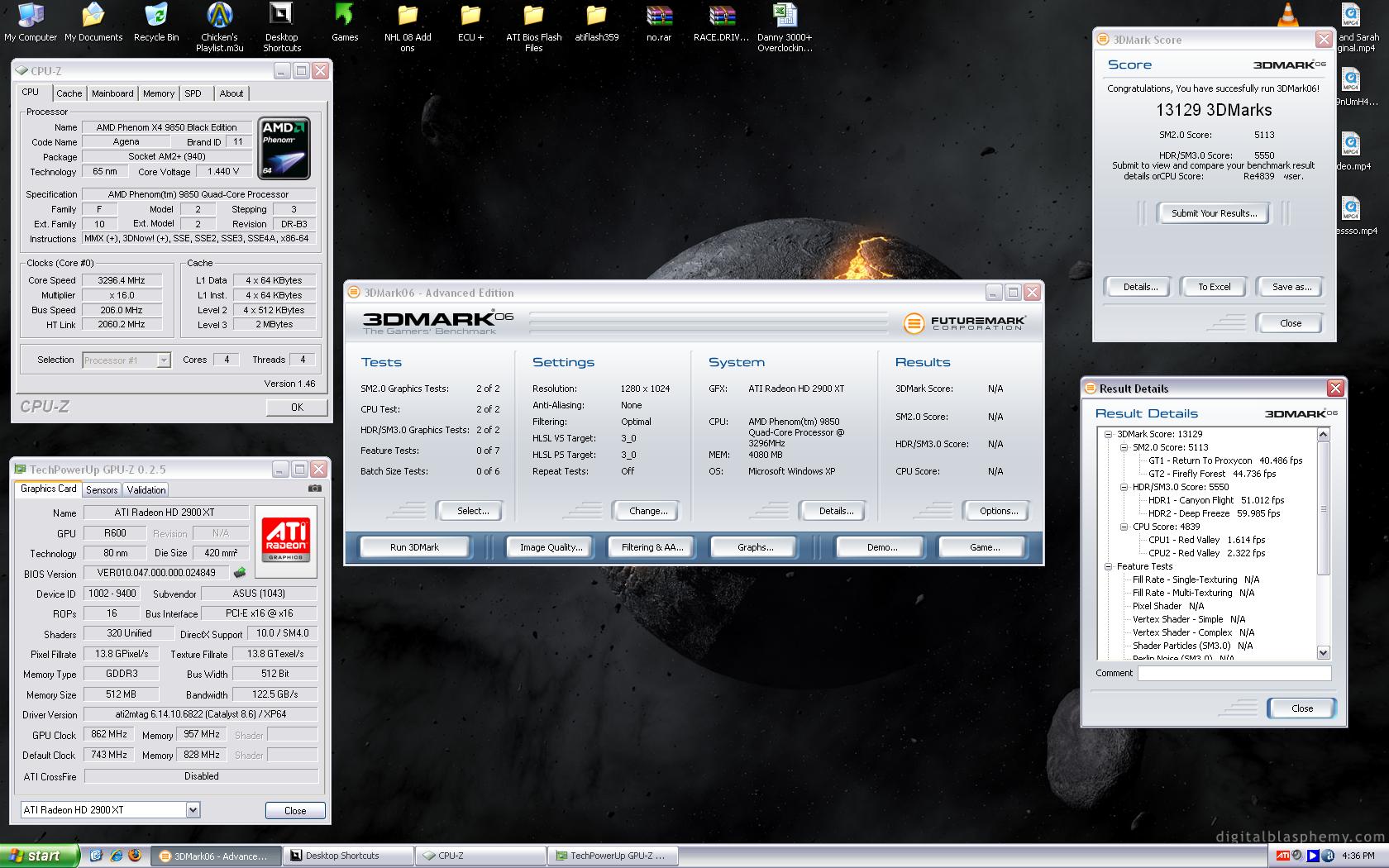Switch to Desktop Shortcuts taskbar button
Viewport: 1389px width, 868px height.
(x=348, y=856)
